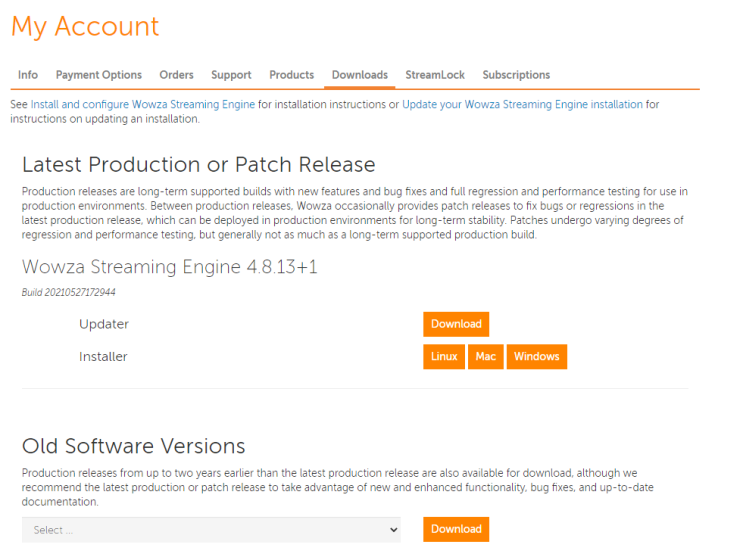Get the Windows installer
The height and width of the screenshot is (557, 743).
point(537,356)
